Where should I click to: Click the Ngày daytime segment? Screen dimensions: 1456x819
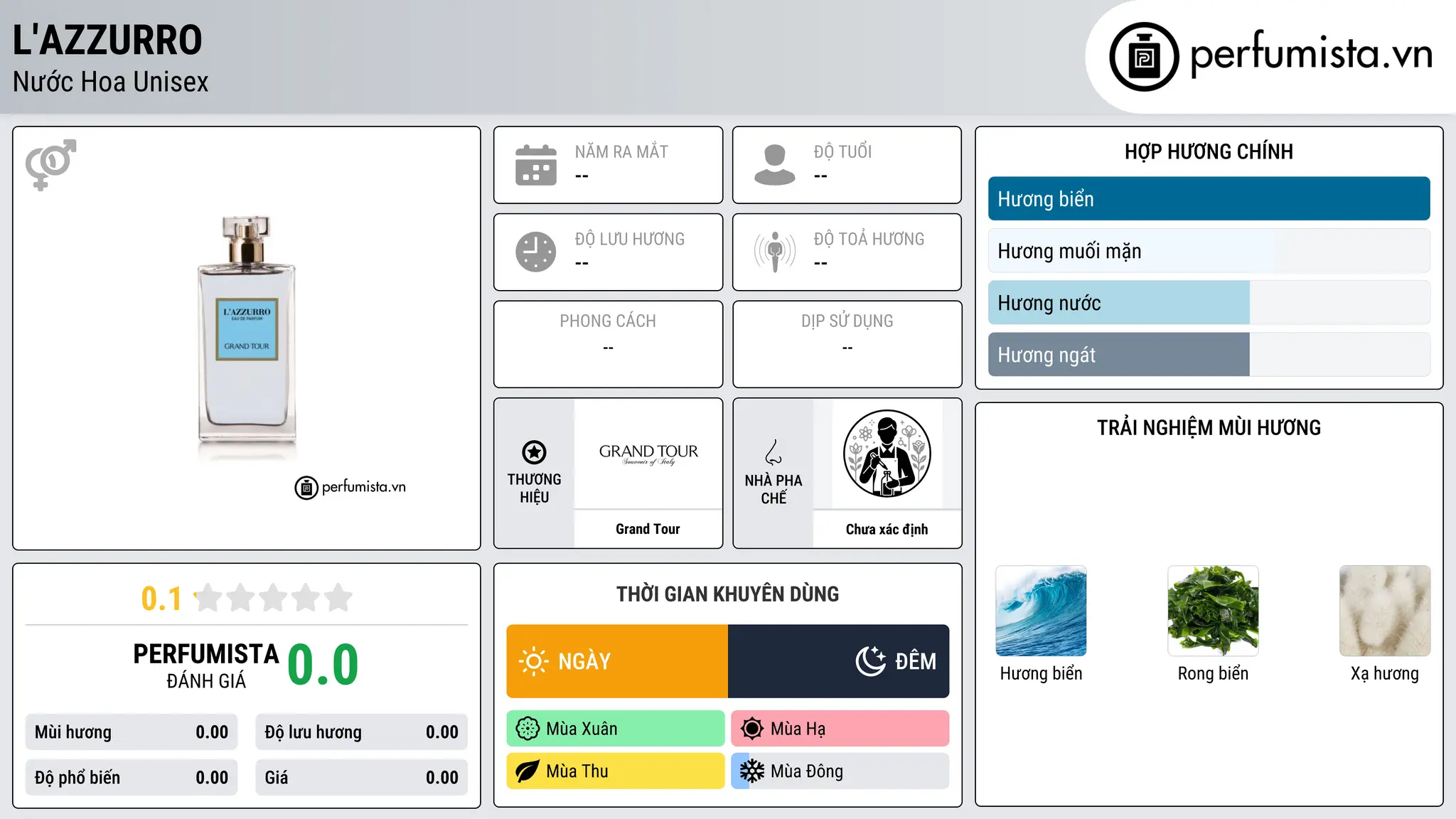point(617,661)
